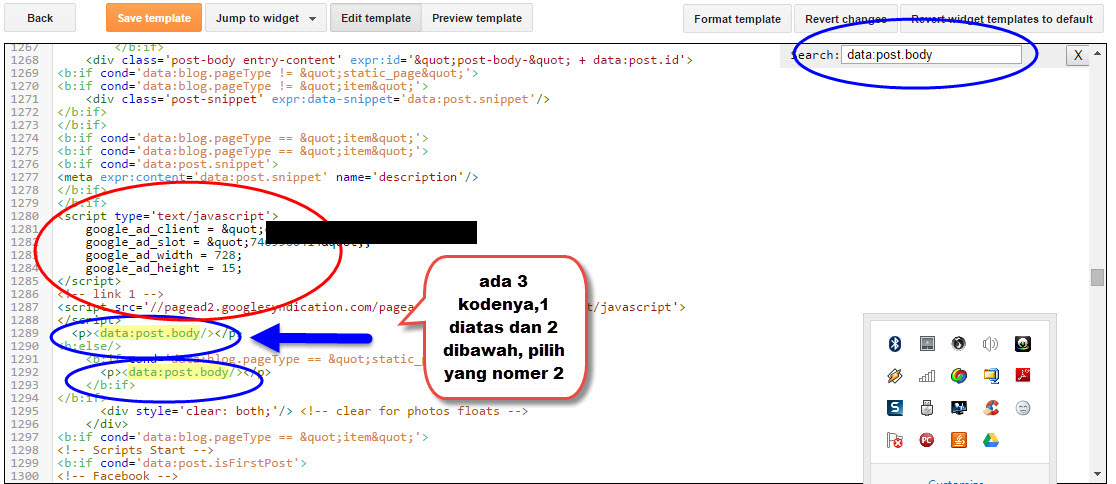The width and height of the screenshot is (1116, 484).
Task: Click the data:post.snippet condition on line 1276
Action: click(168, 164)
